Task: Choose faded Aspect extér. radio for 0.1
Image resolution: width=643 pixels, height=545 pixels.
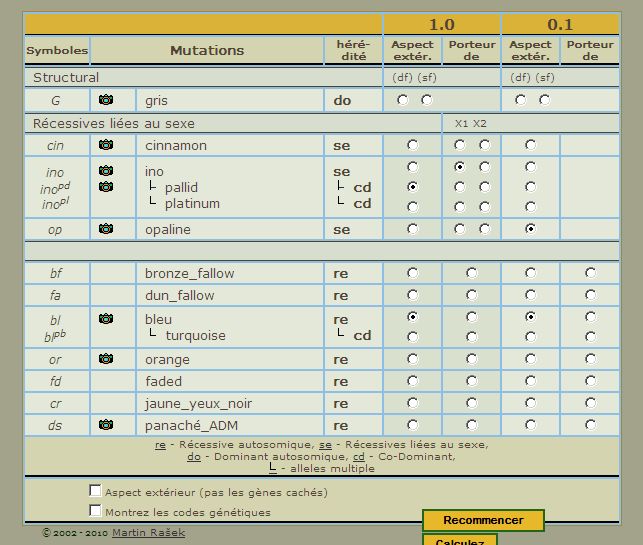Action: tap(530, 381)
